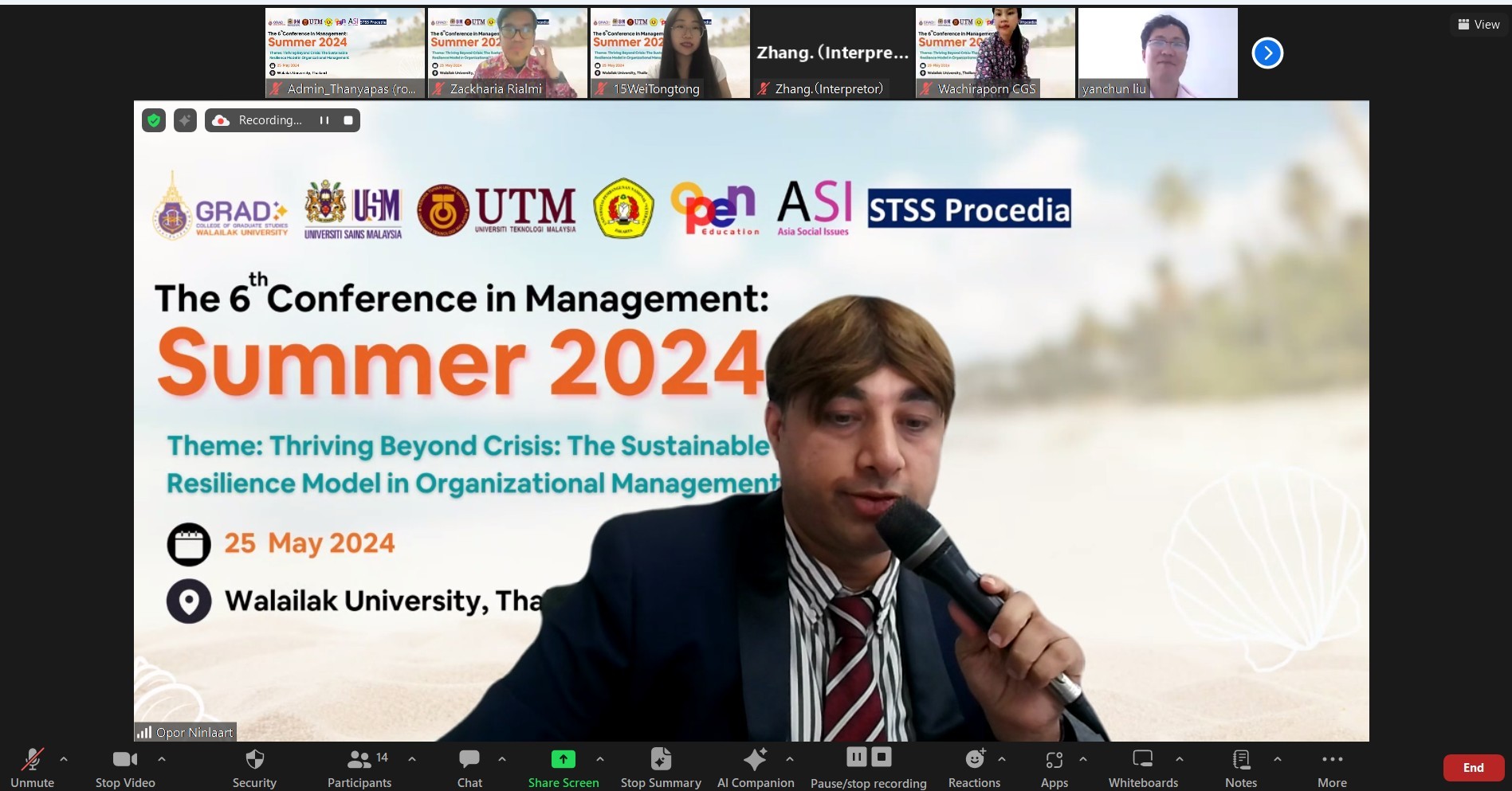
Task: Expand the Share Screen options arrow
Action: [600, 759]
